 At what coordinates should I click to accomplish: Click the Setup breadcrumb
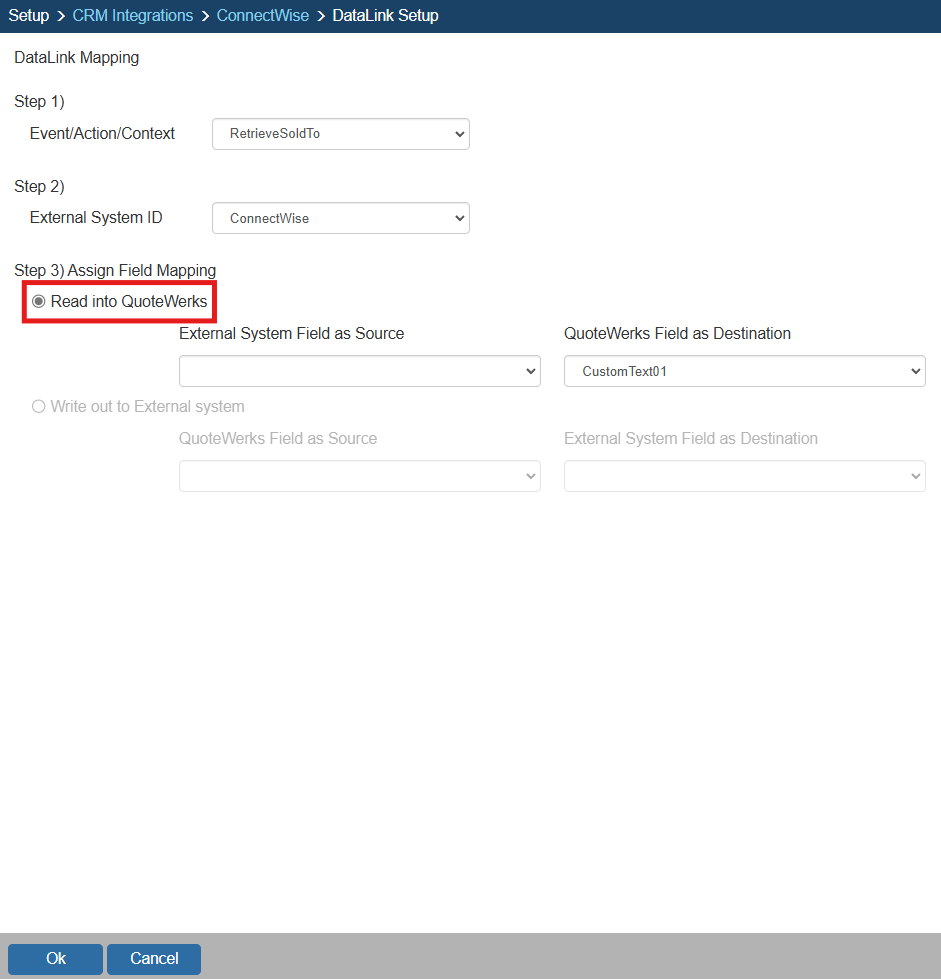click(x=29, y=16)
